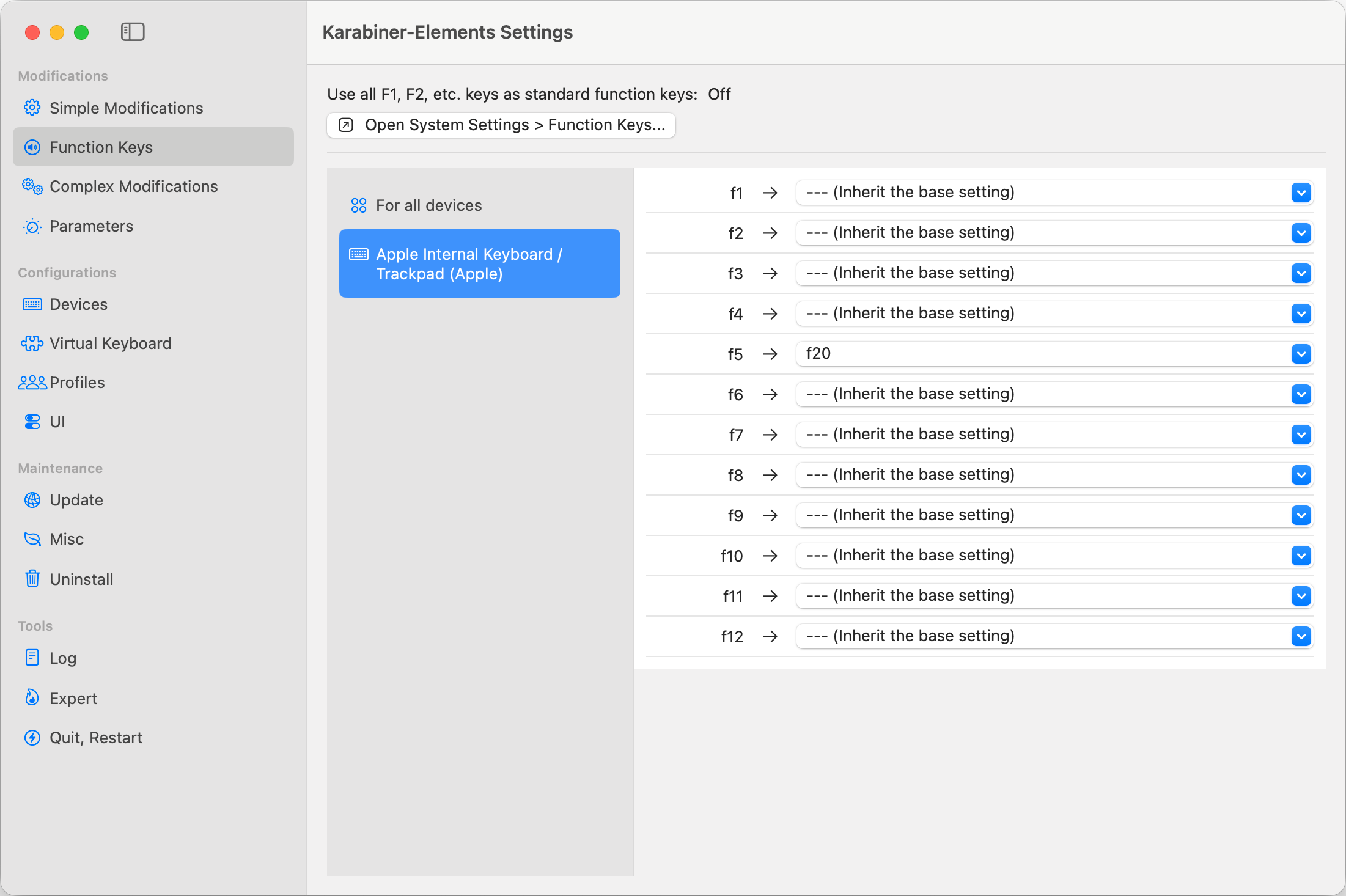Click the Apple Internal Keyboard keyboard icon

pyautogui.click(x=359, y=254)
